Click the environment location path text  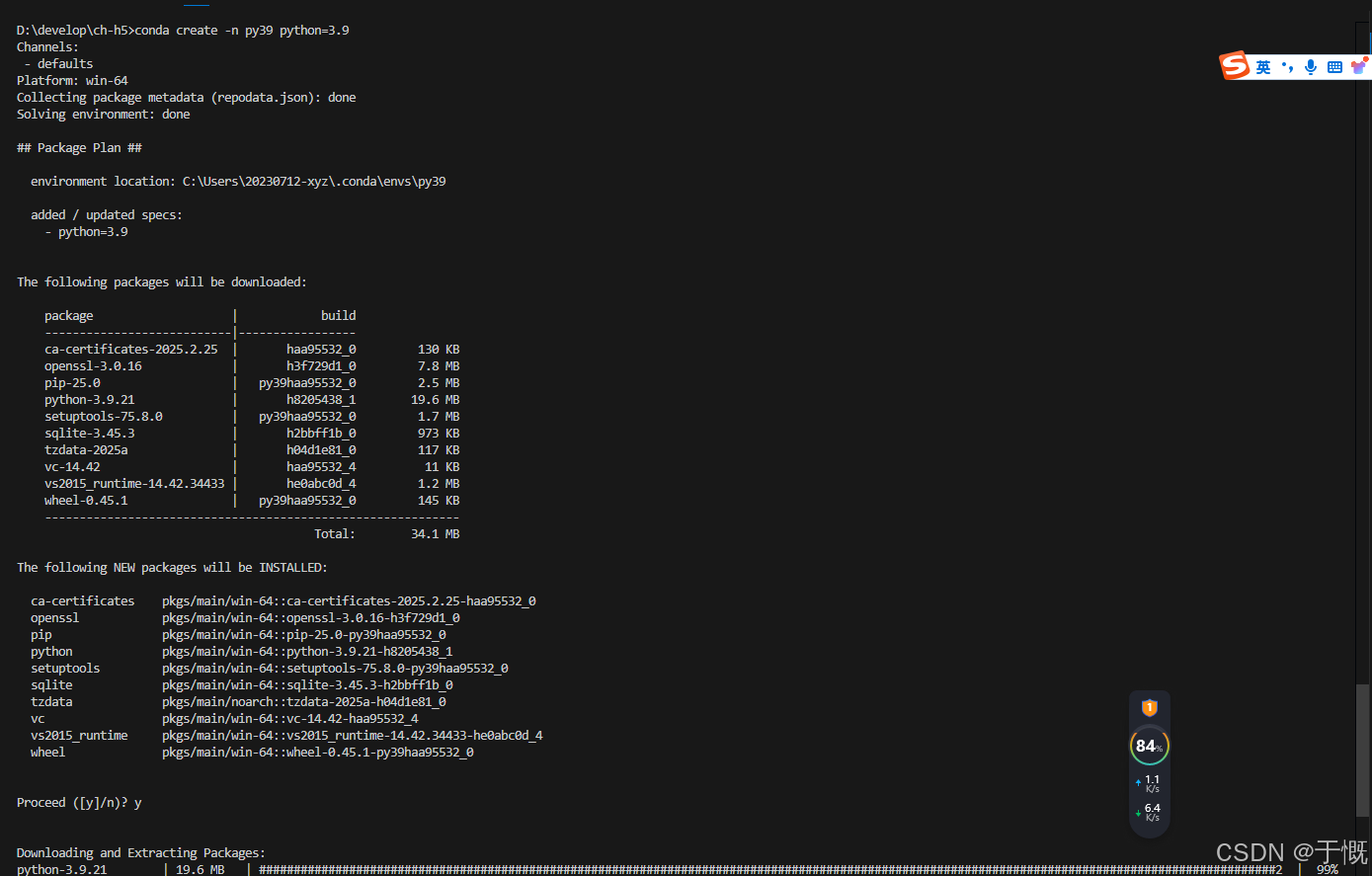314,182
